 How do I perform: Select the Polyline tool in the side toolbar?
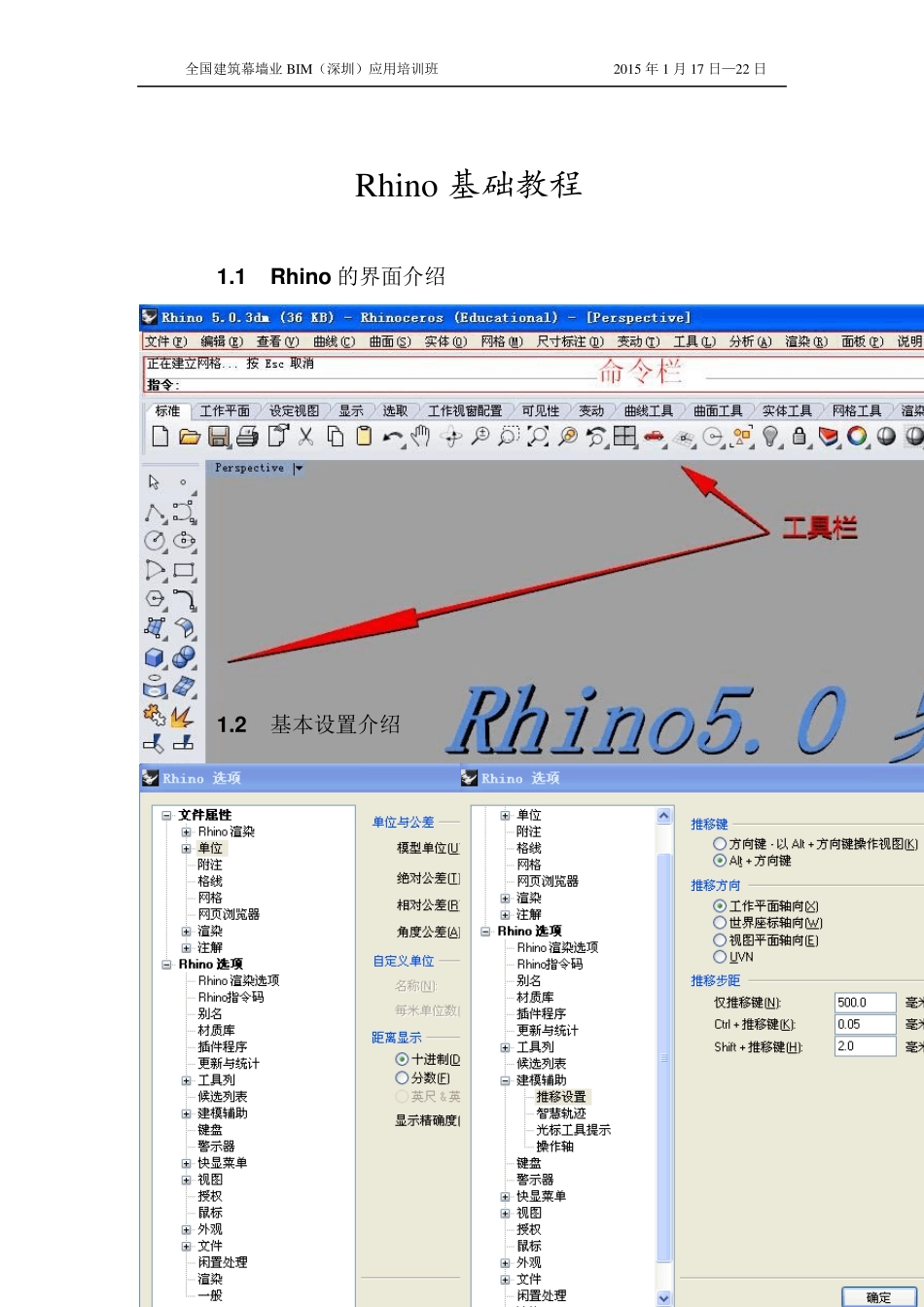tap(155, 512)
